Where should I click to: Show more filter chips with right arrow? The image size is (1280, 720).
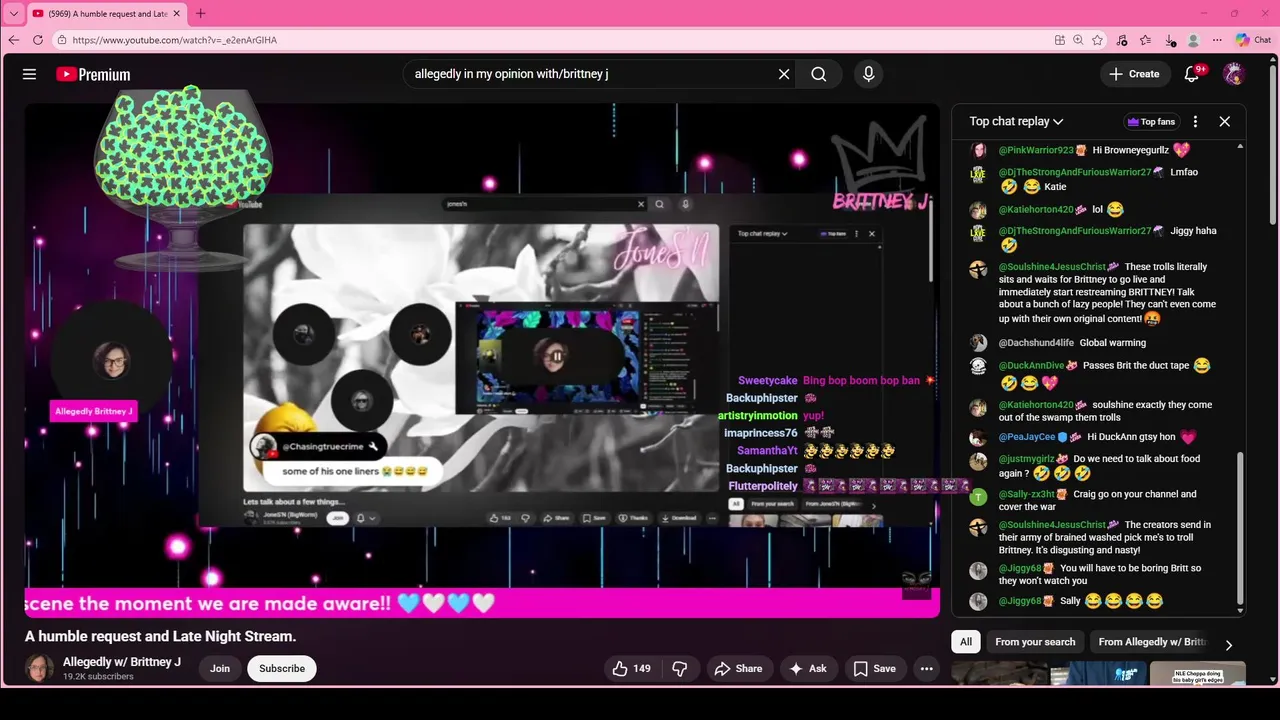[x=1228, y=644]
